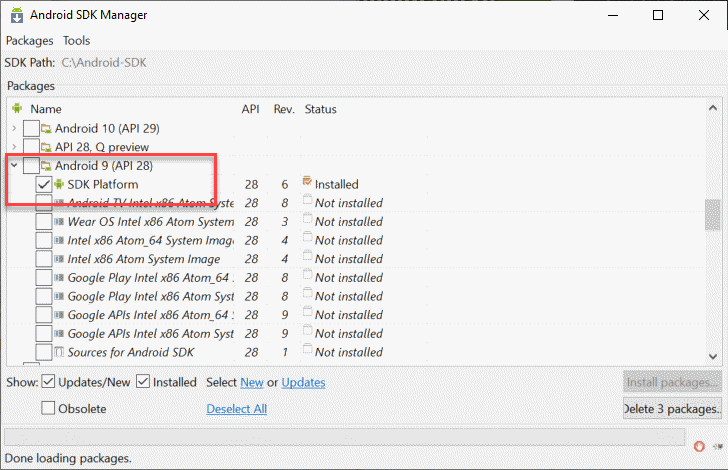Screen dimensions: 728x470
Task: Enable the Obsolete checkbox
Action: pos(49,408)
